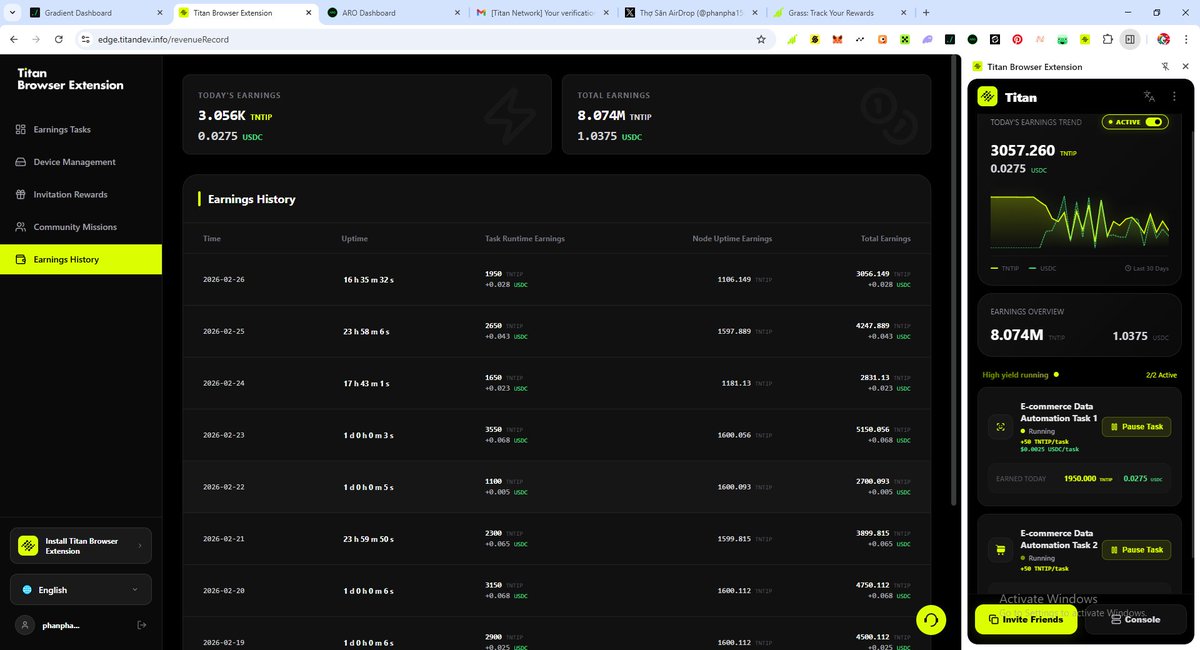Click the address bar URL field

point(420,39)
